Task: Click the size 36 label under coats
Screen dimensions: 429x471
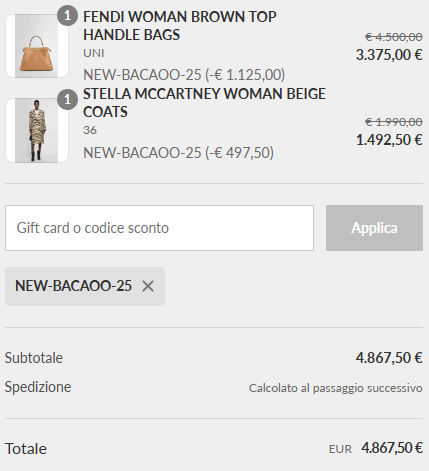Action: coord(90,130)
